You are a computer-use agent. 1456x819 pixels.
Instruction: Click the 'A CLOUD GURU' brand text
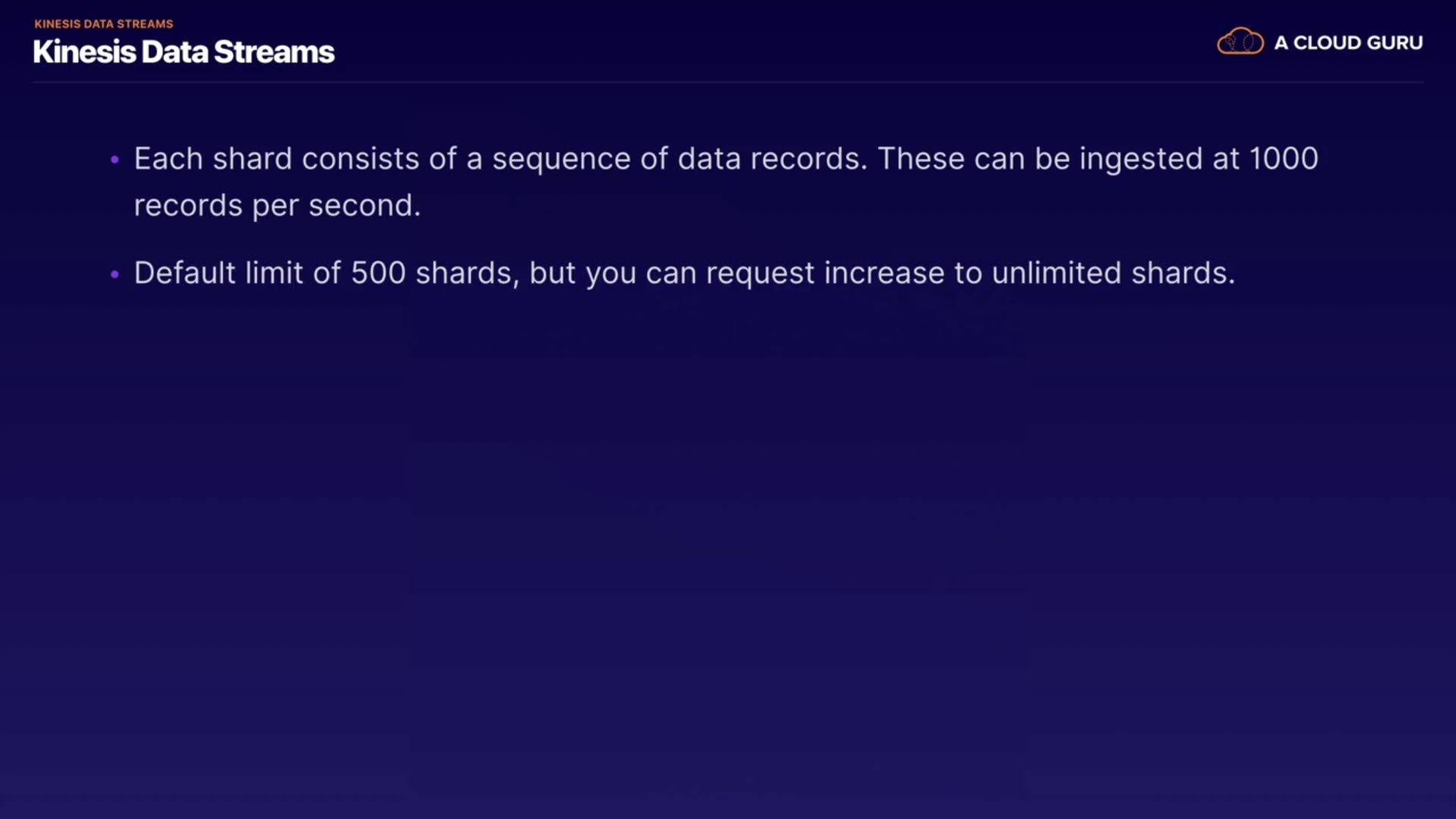point(1348,43)
